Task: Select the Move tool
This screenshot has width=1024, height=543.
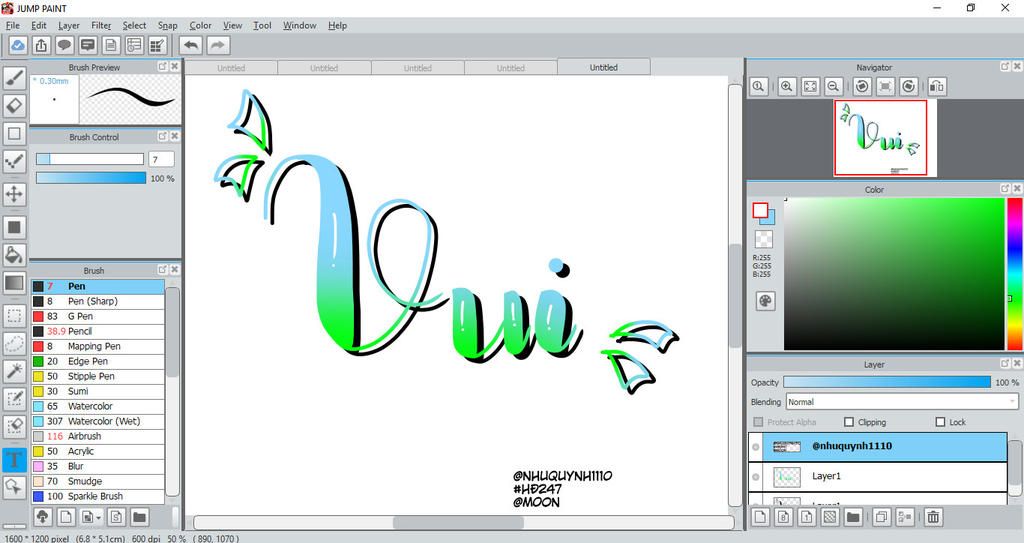Action: pos(14,194)
